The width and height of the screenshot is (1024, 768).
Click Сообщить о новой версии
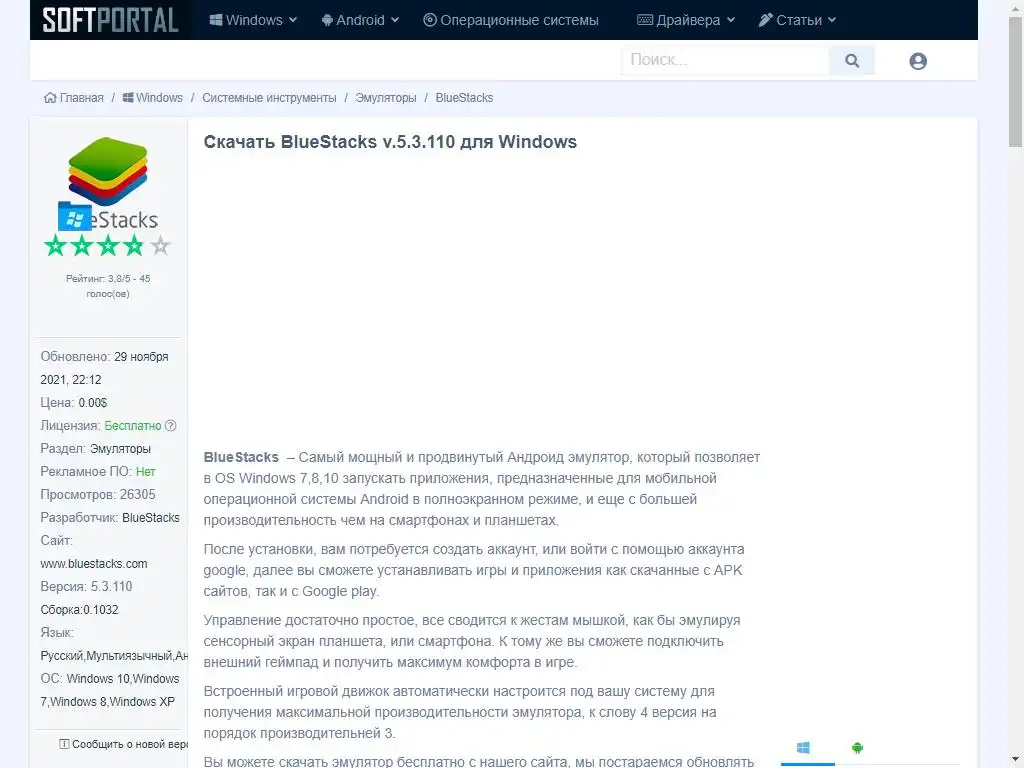pos(123,744)
